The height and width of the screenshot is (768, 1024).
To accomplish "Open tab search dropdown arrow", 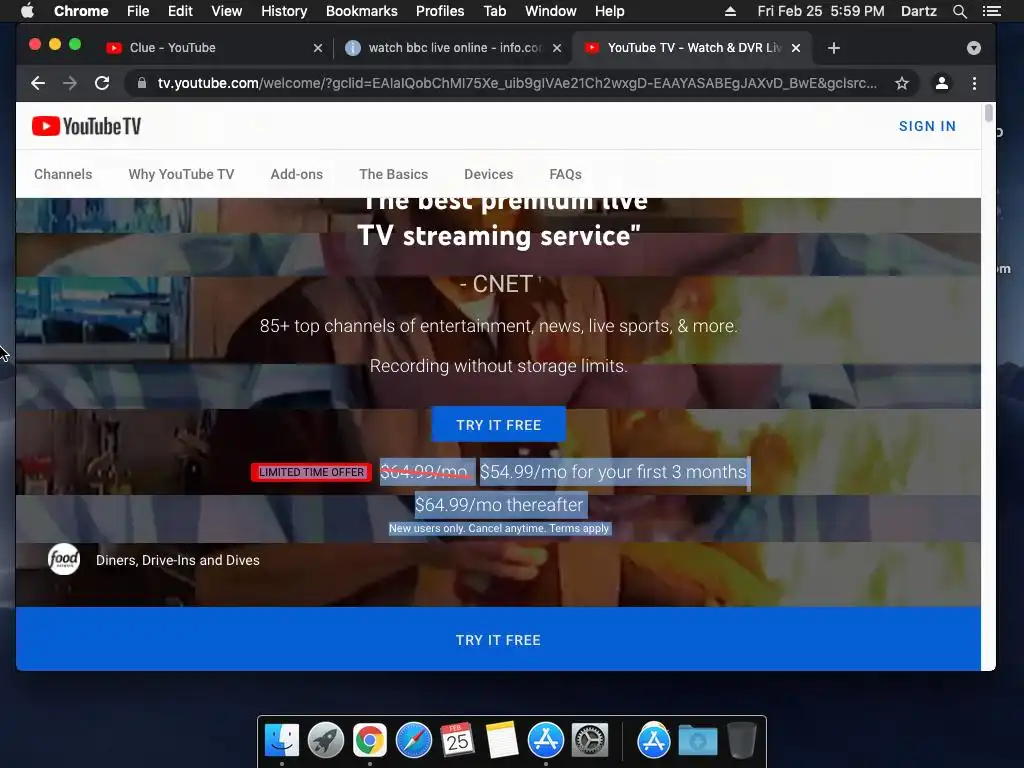I will pos(974,48).
